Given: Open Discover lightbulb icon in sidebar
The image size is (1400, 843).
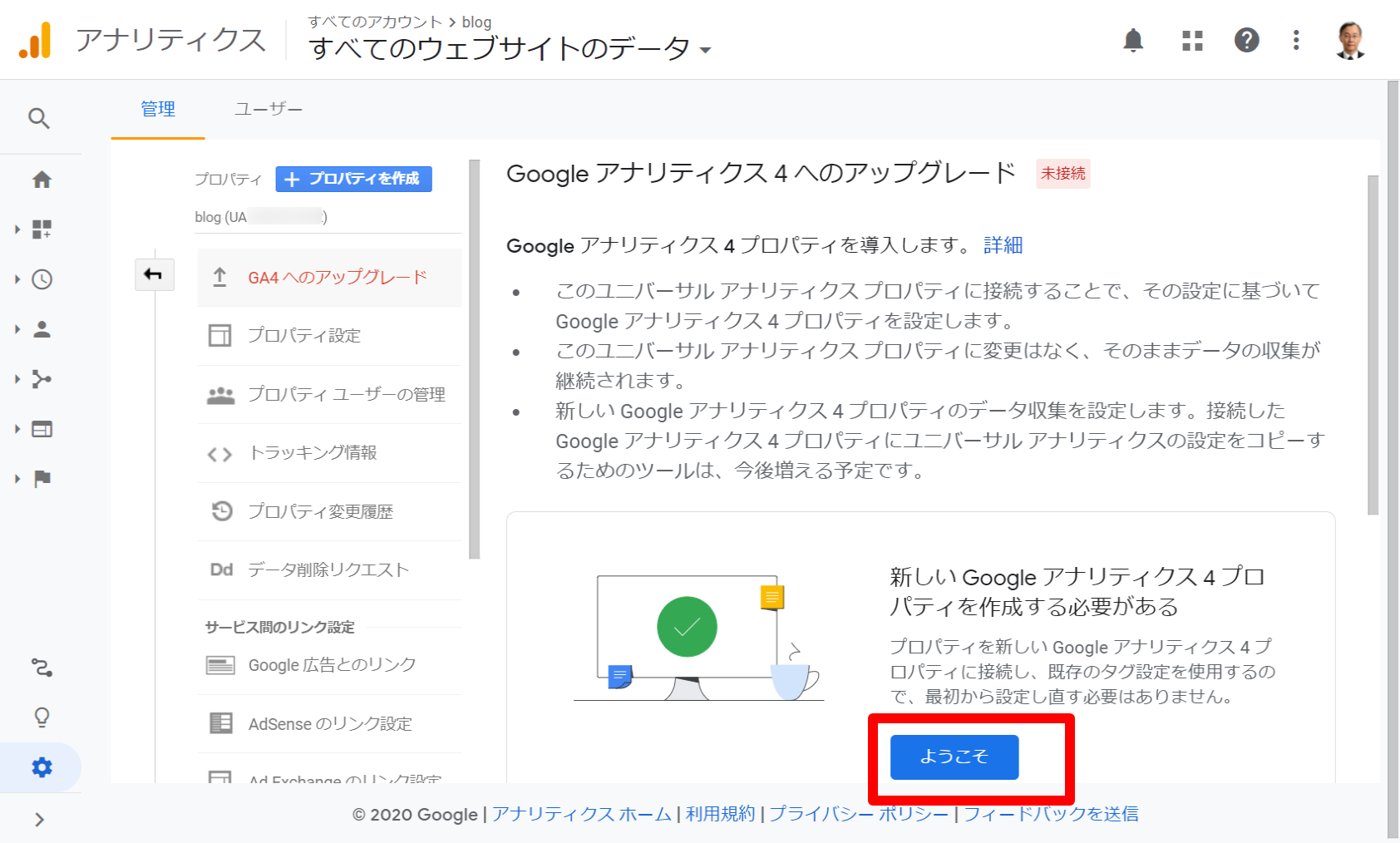Looking at the screenshot, I should [x=42, y=717].
